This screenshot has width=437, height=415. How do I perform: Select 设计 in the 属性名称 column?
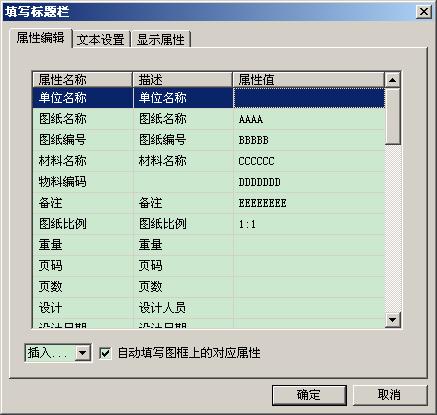[x=83, y=308]
